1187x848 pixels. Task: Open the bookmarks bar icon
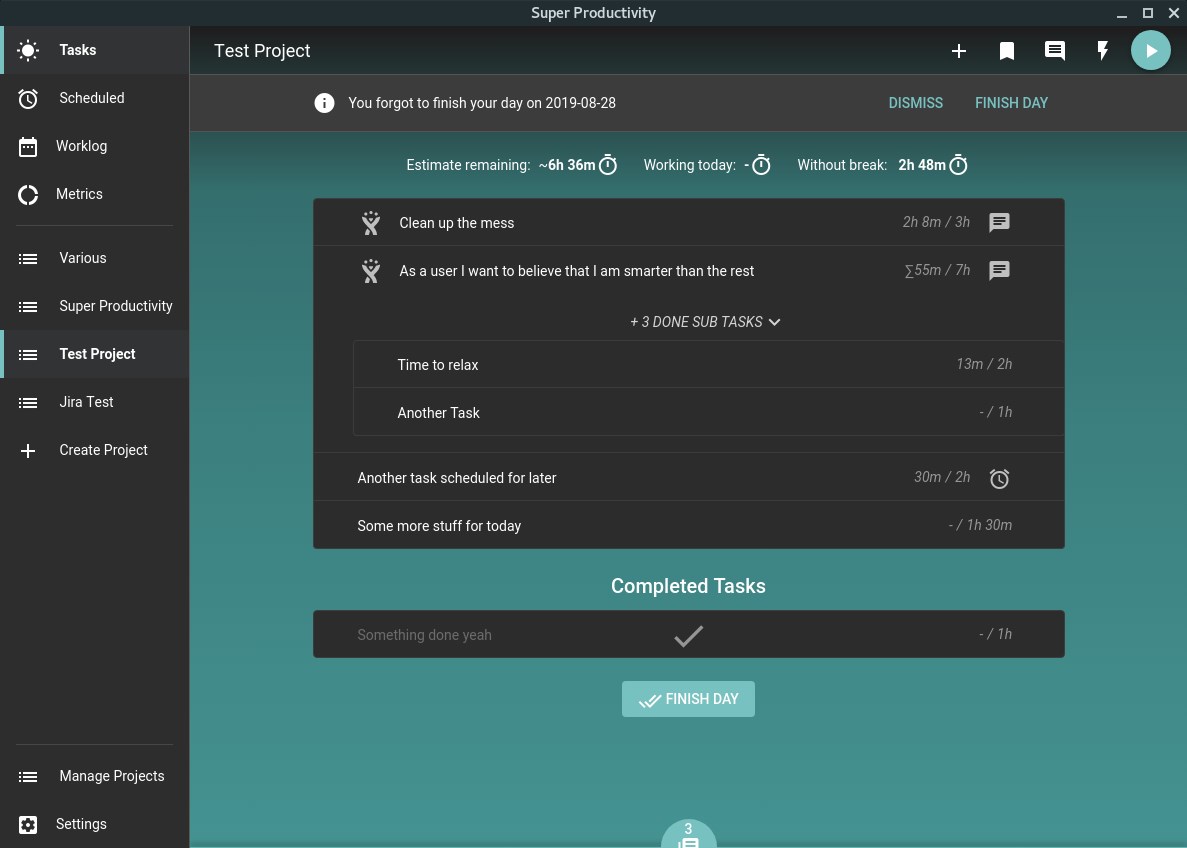[1007, 50]
